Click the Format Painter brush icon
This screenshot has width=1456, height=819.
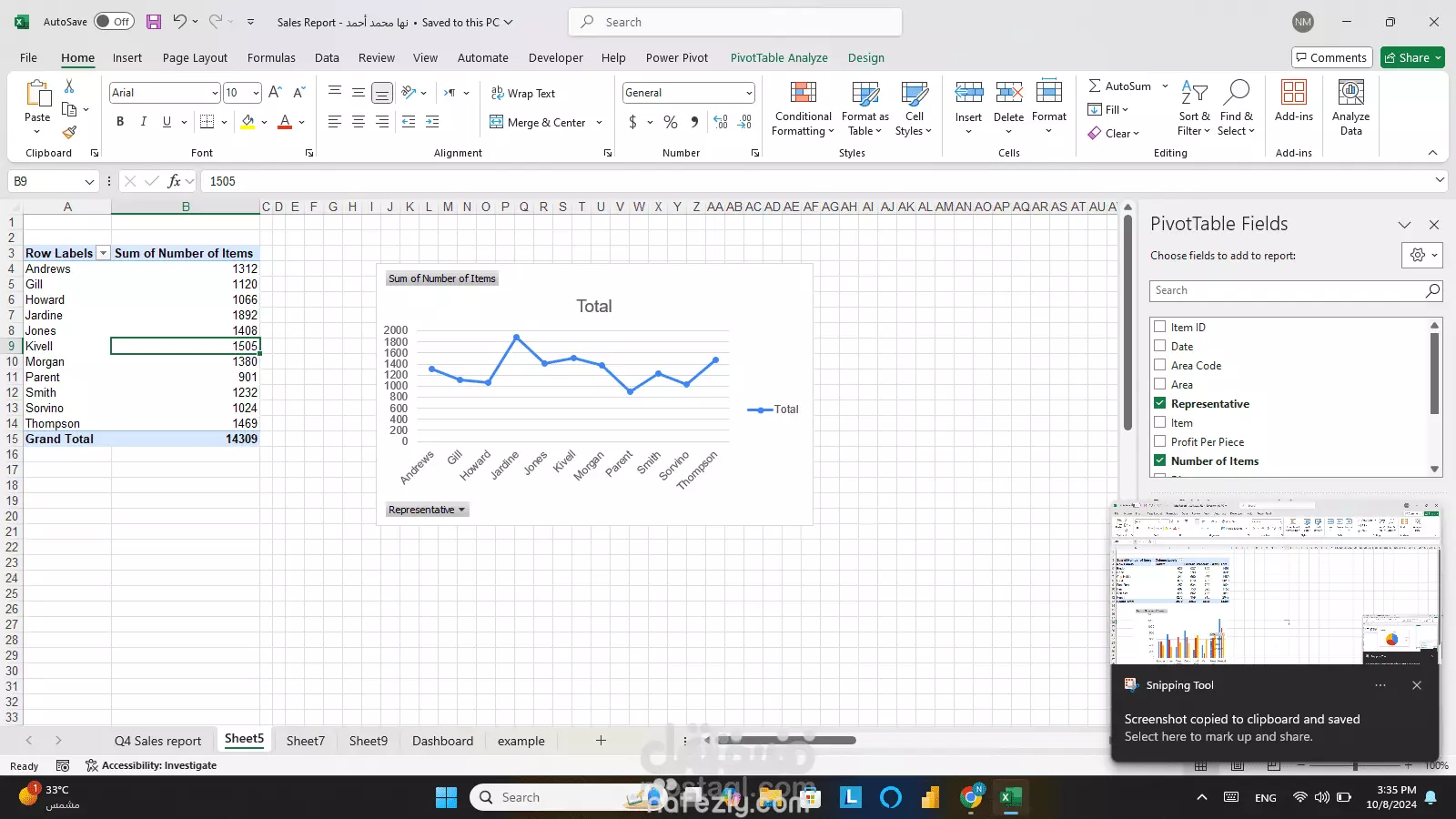(69, 132)
